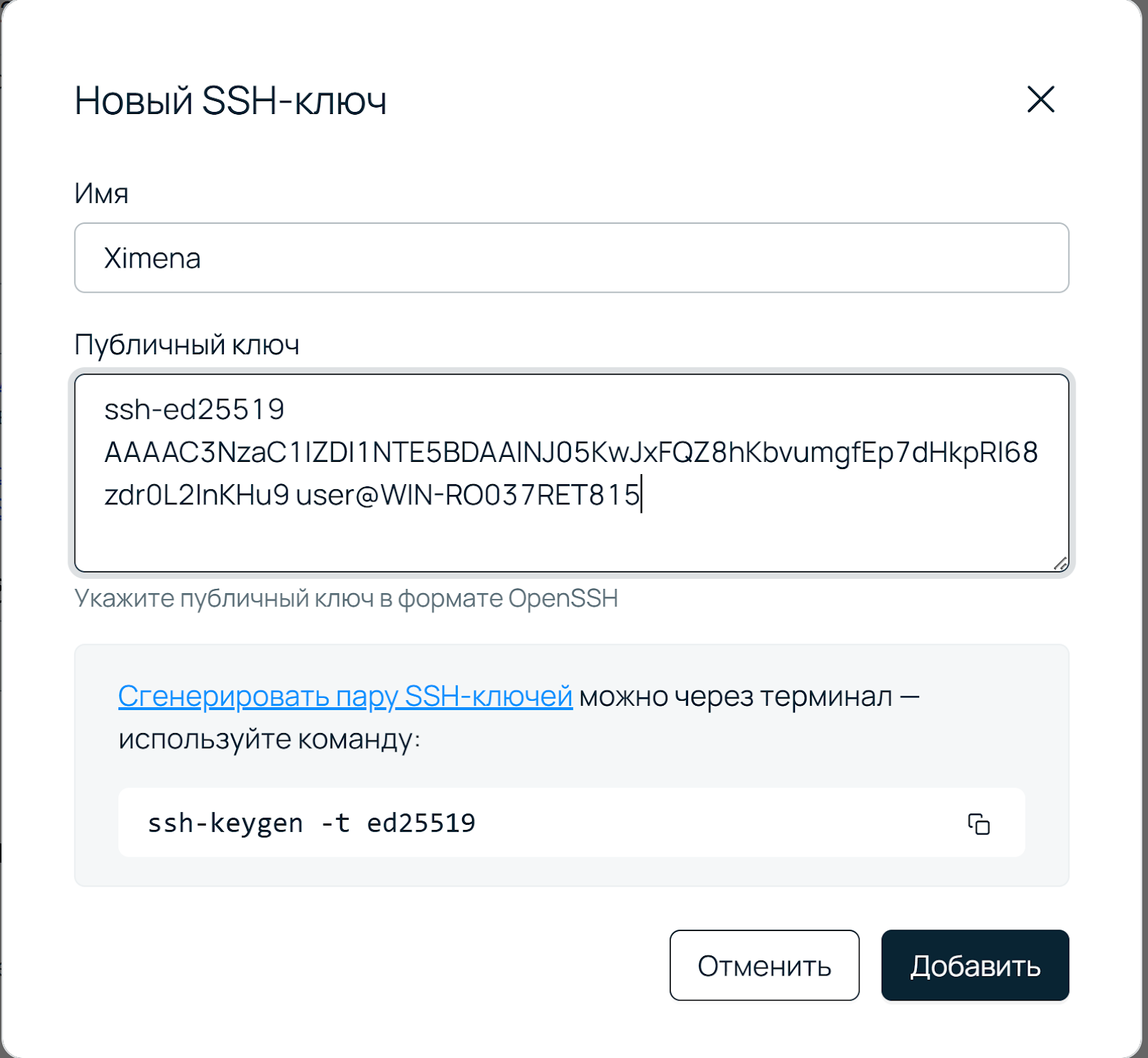Copy the ssh-keygen command
The image size is (1148, 1058).
[x=979, y=823]
